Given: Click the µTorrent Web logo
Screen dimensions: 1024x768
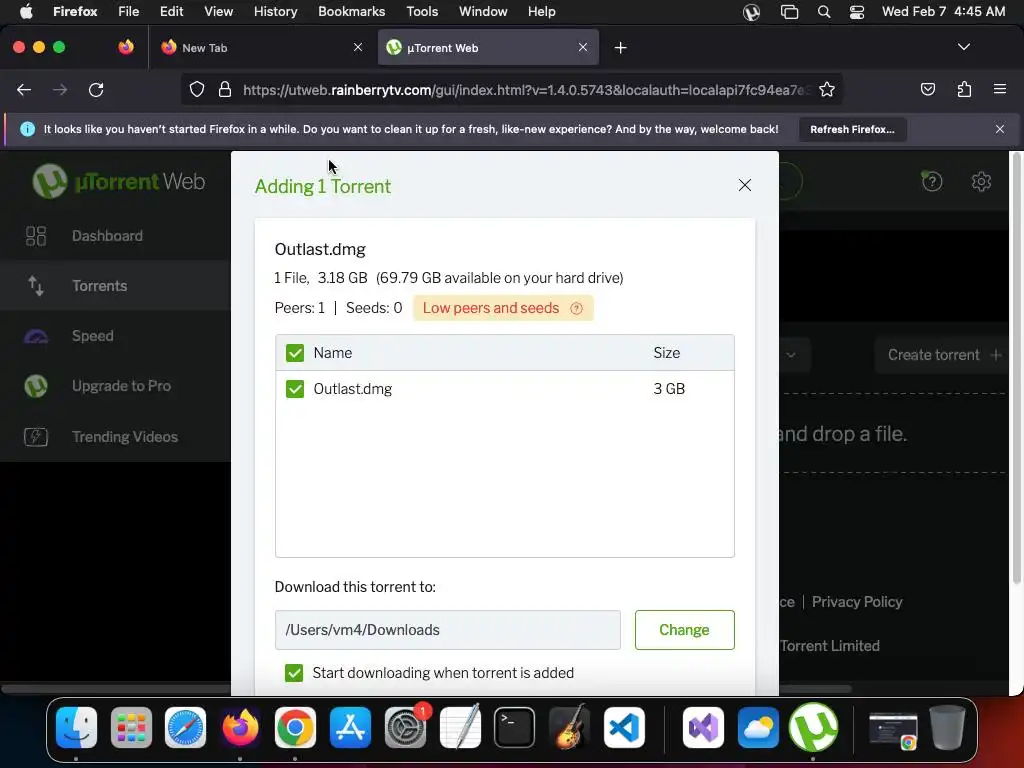Looking at the screenshot, I should click(x=119, y=182).
